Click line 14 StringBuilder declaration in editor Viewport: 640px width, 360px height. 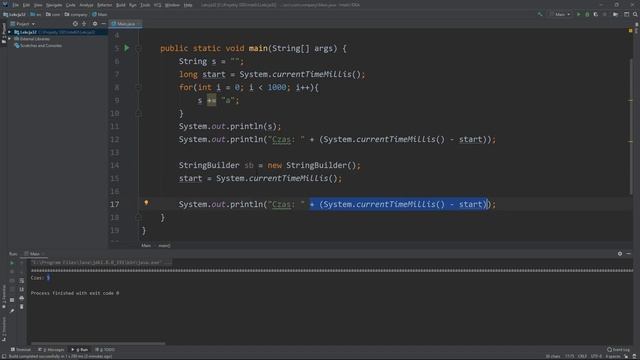[x=269, y=165]
